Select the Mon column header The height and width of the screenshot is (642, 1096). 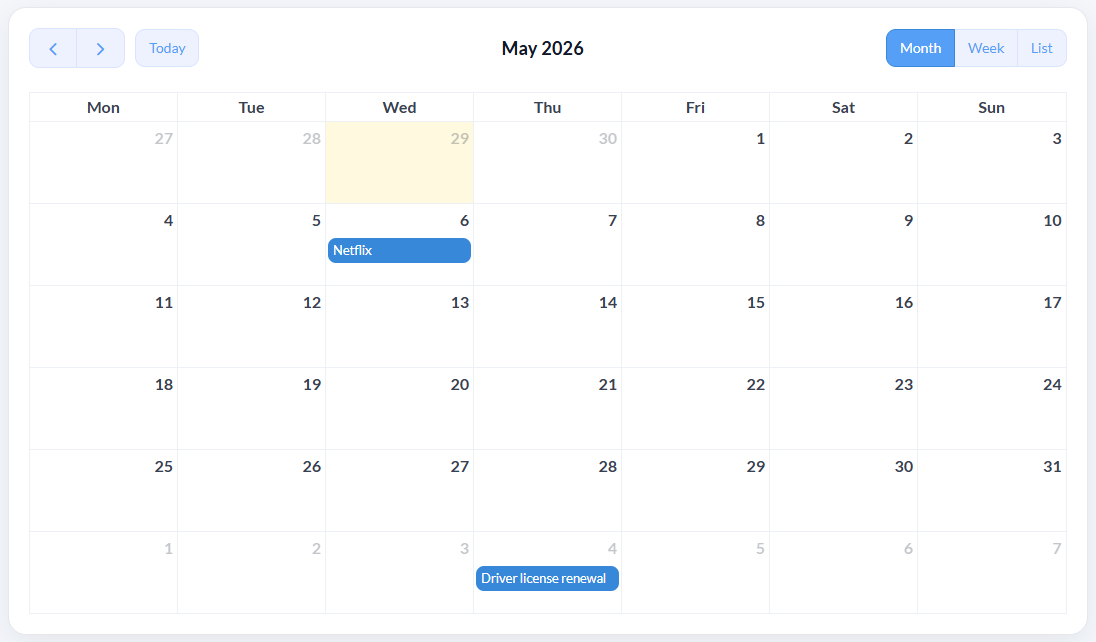(x=103, y=108)
